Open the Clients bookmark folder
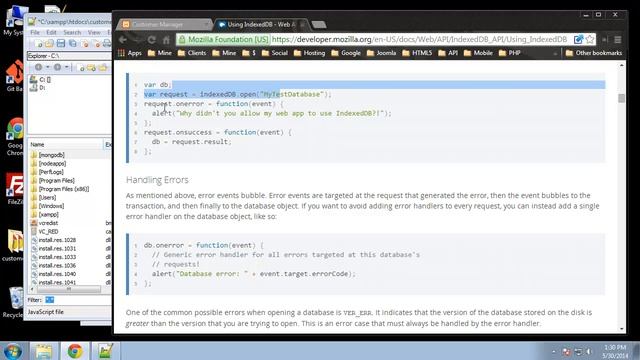The image size is (640, 360). point(192,53)
